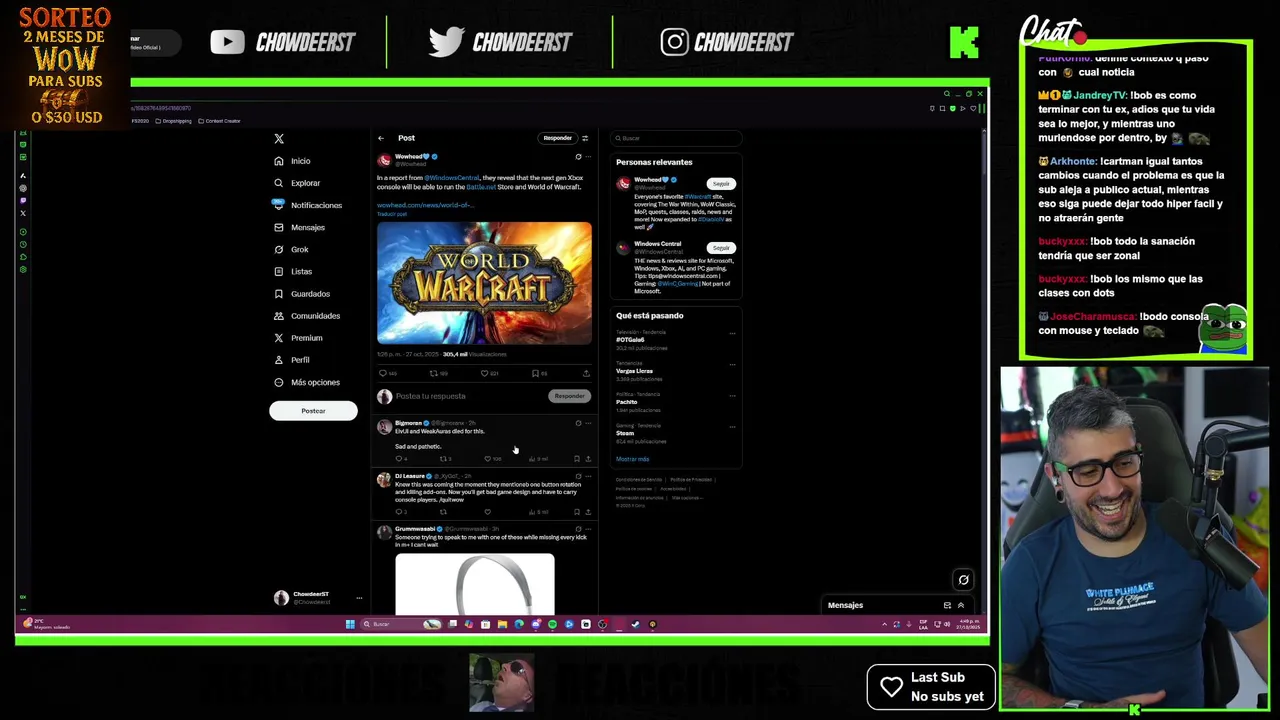This screenshot has width=1280, height=720.
Task: Open more options for Vargas Llosa trend
Action: pos(732,364)
